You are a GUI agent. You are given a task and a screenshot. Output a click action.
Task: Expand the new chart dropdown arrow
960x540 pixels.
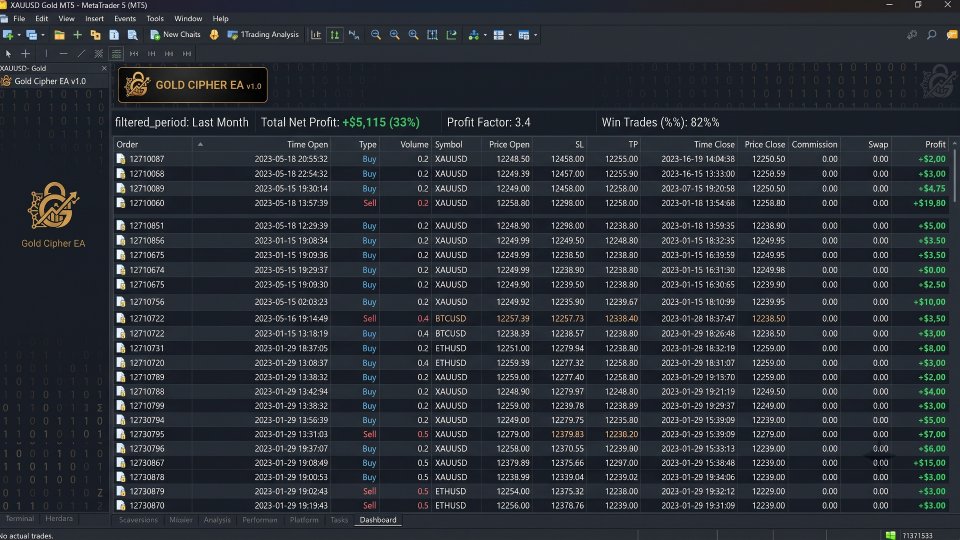coord(19,35)
